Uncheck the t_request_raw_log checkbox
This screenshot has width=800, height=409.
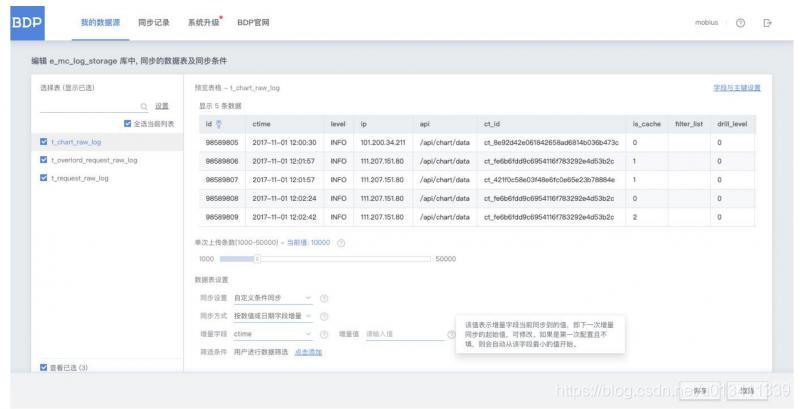tap(43, 178)
